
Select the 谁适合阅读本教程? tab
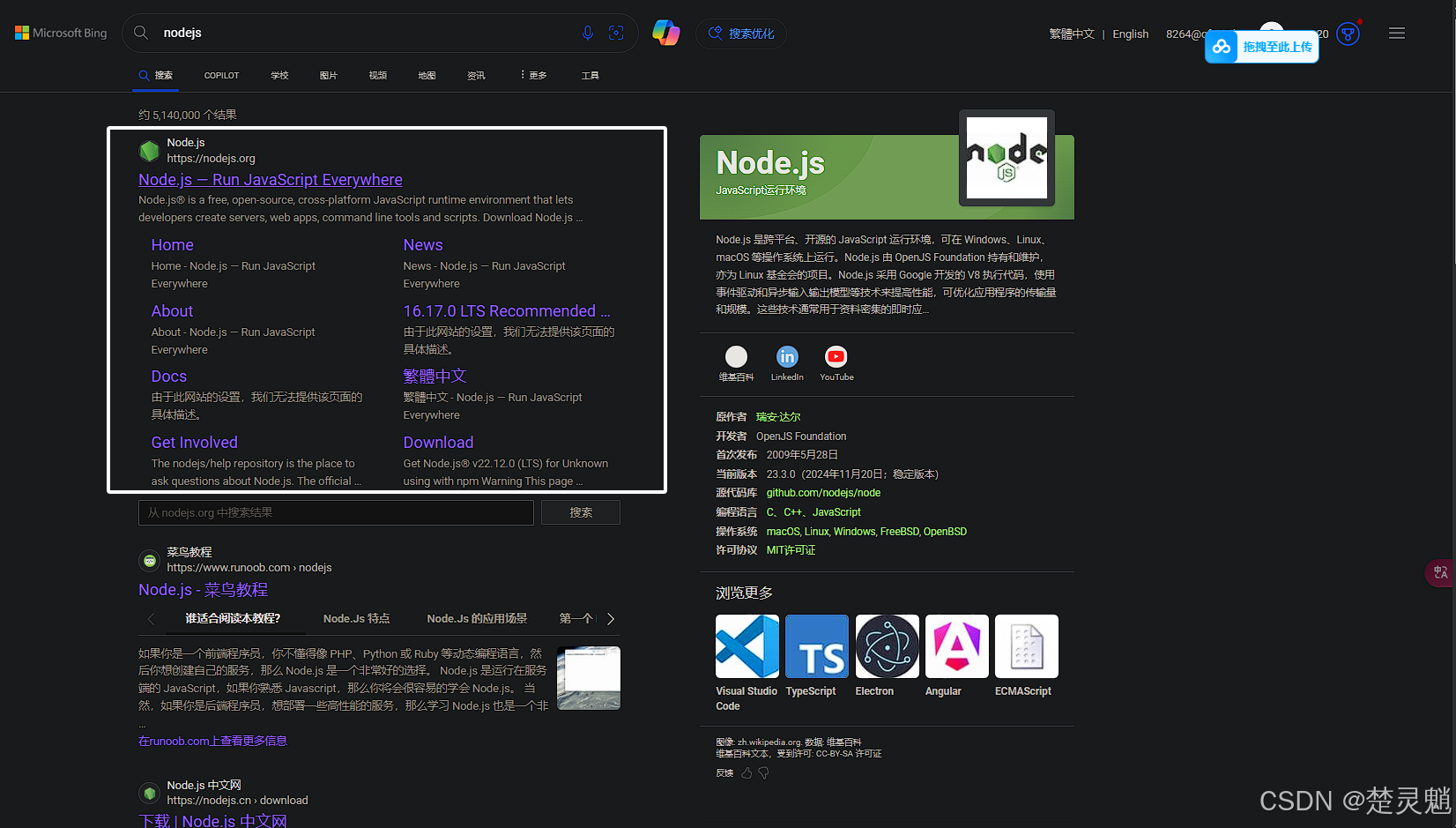233,618
